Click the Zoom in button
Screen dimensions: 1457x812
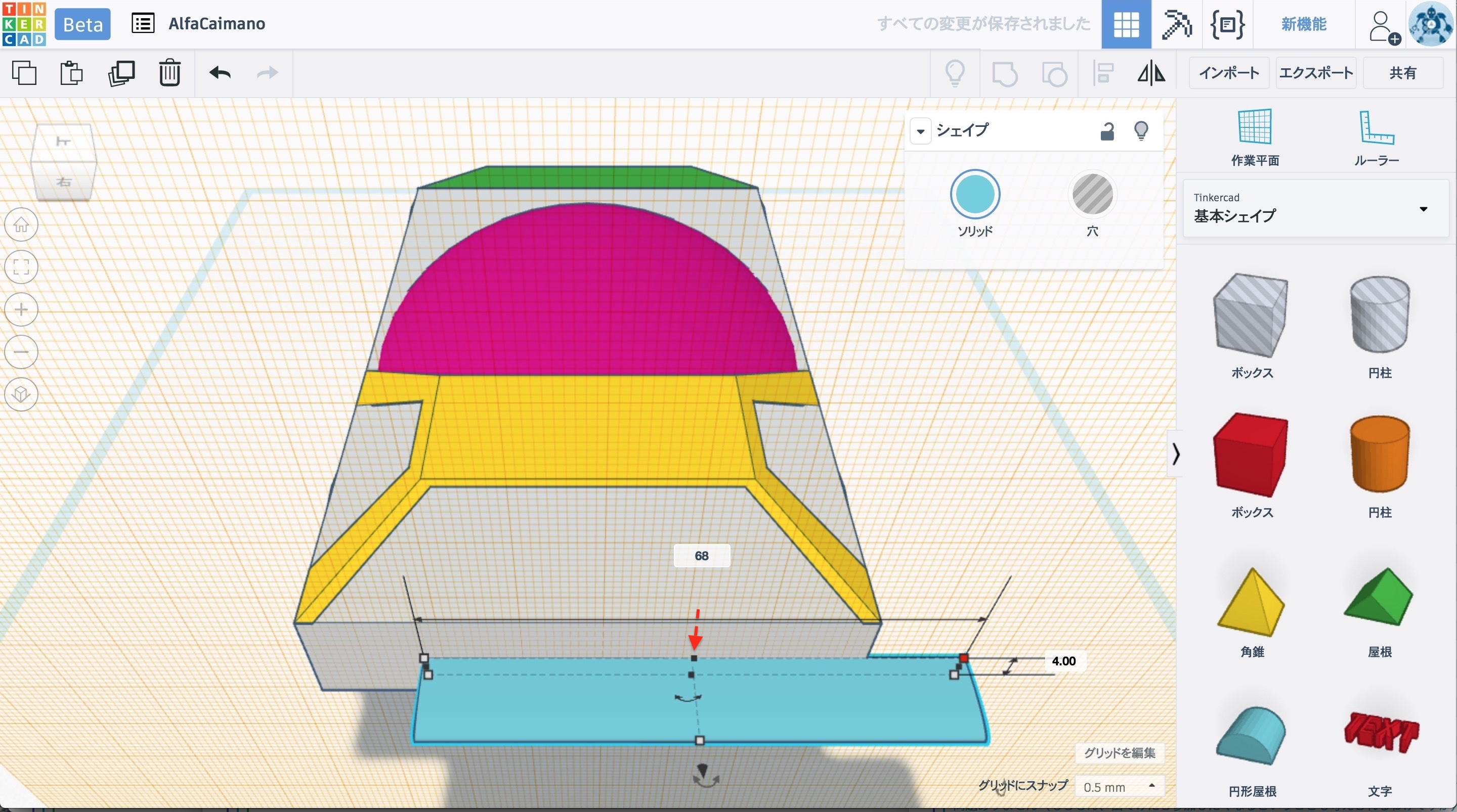pos(21,309)
